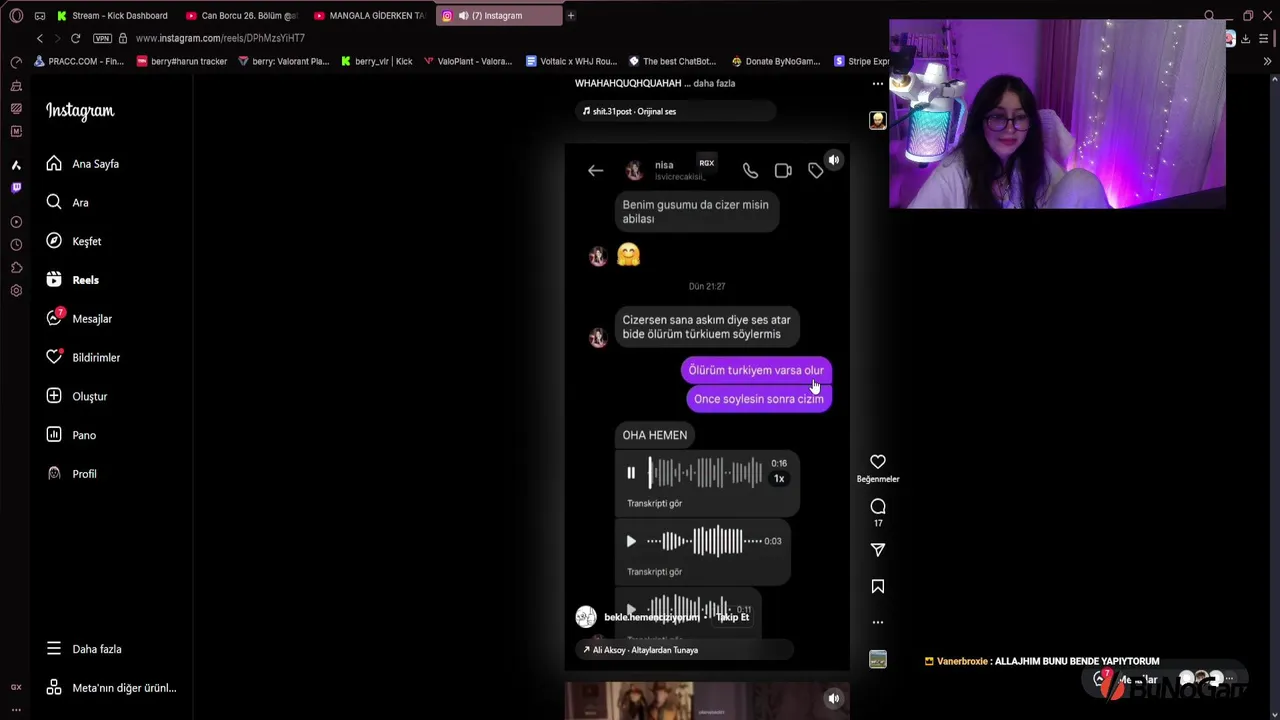Like the reel with heart icon
The width and height of the screenshot is (1280, 720).
pyautogui.click(x=877, y=462)
